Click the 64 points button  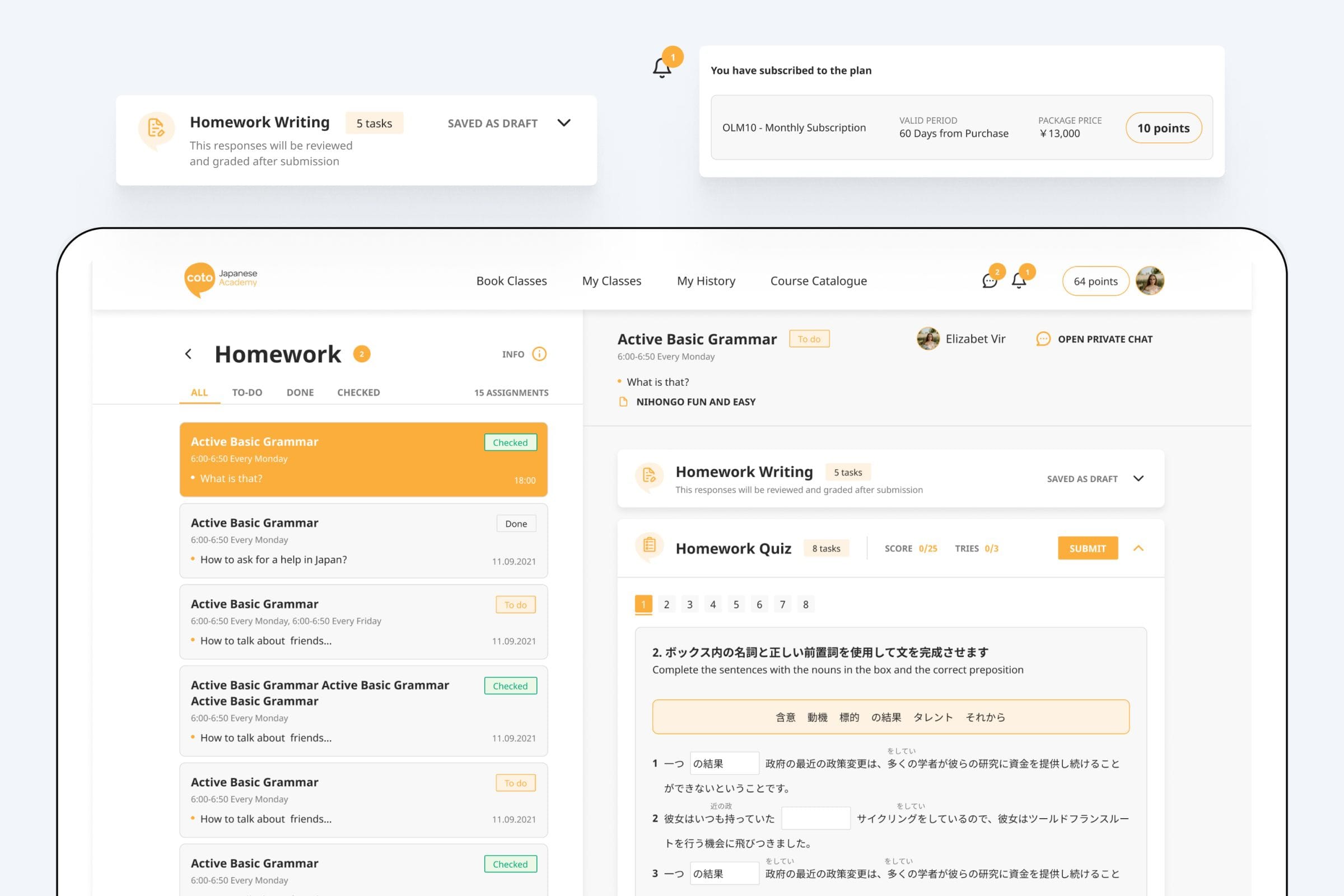click(1095, 281)
